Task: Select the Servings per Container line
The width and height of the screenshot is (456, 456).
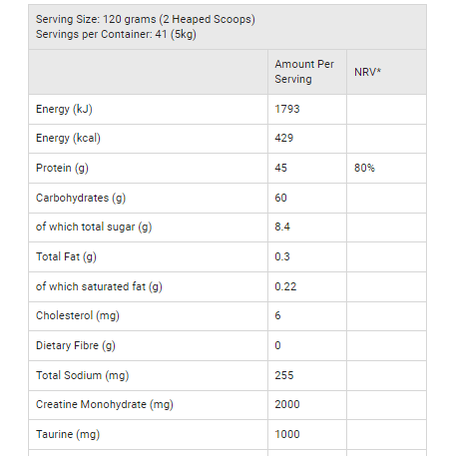Action: pyautogui.click(x=116, y=35)
